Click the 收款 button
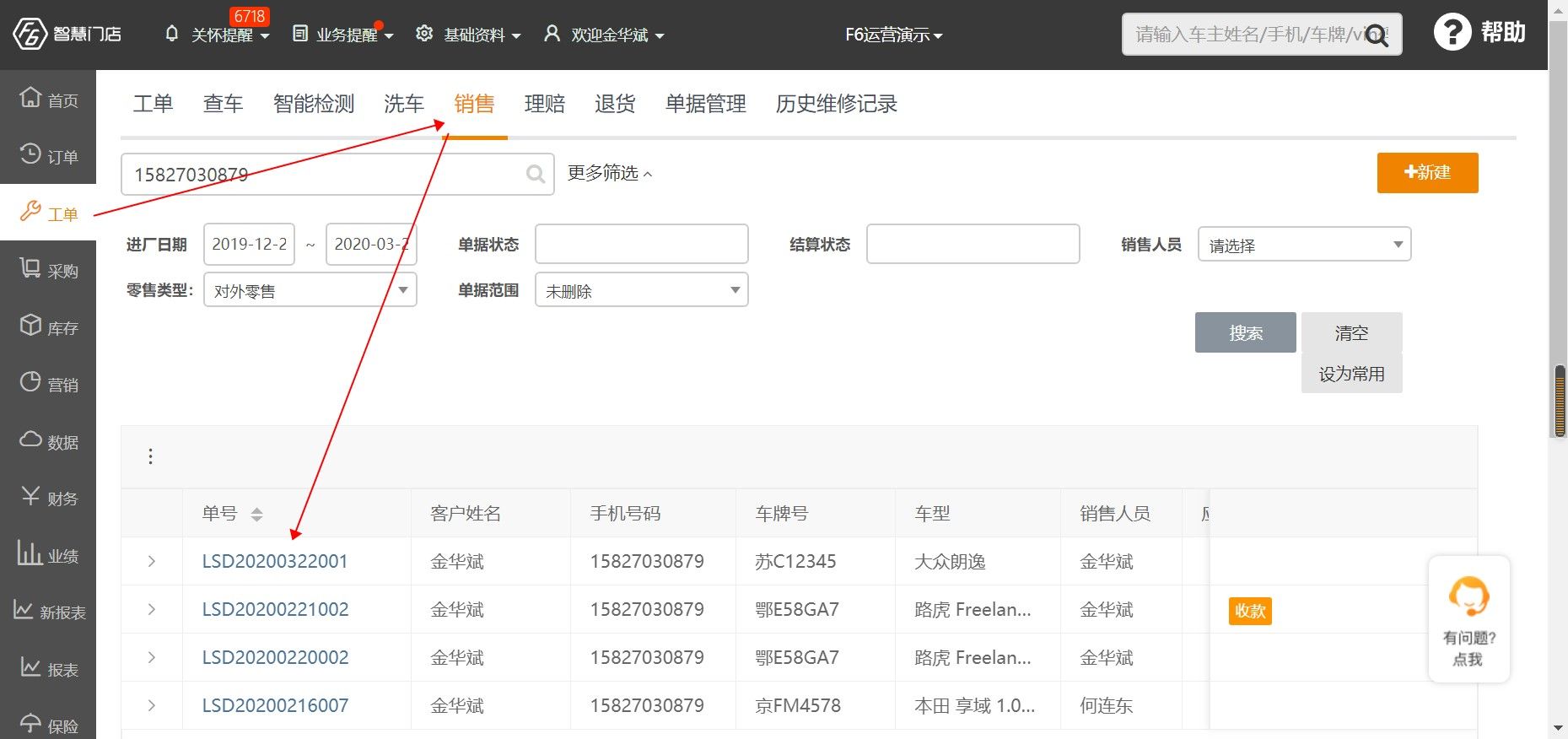1568x739 pixels. click(1250, 611)
